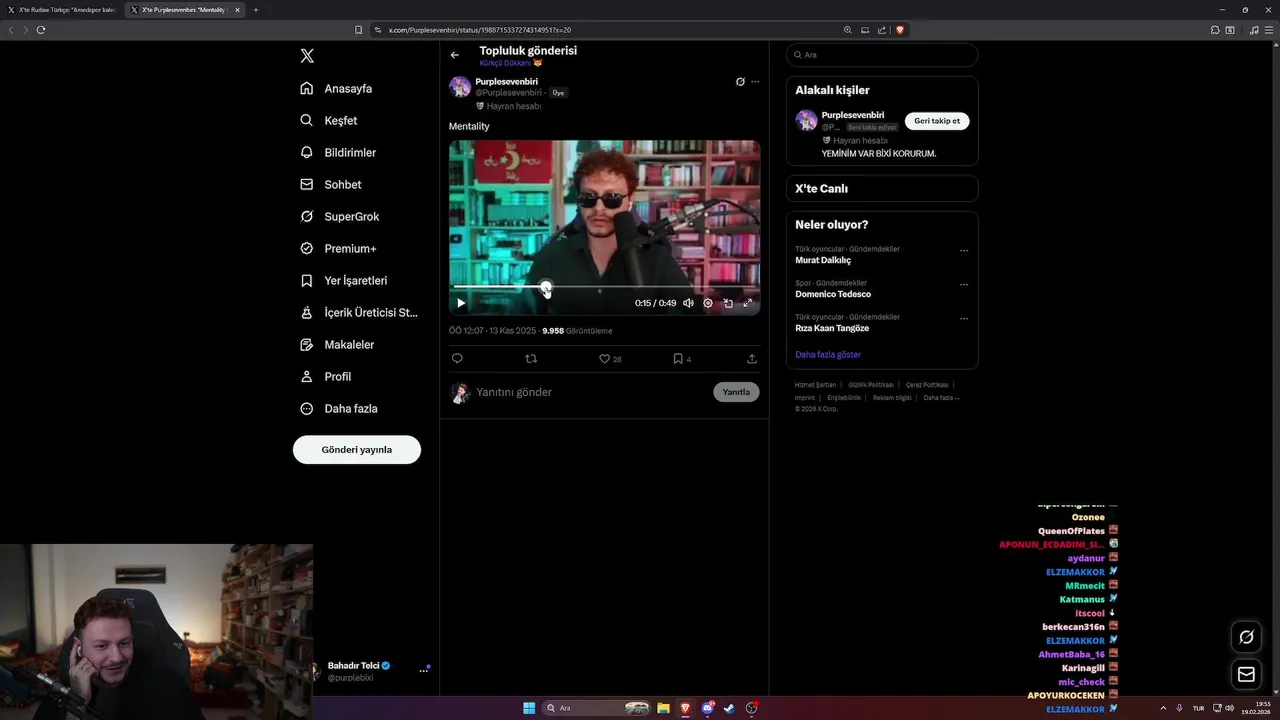The image size is (1280, 720).
Task: Click the video progress bar handle
Action: (x=546, y=287)
